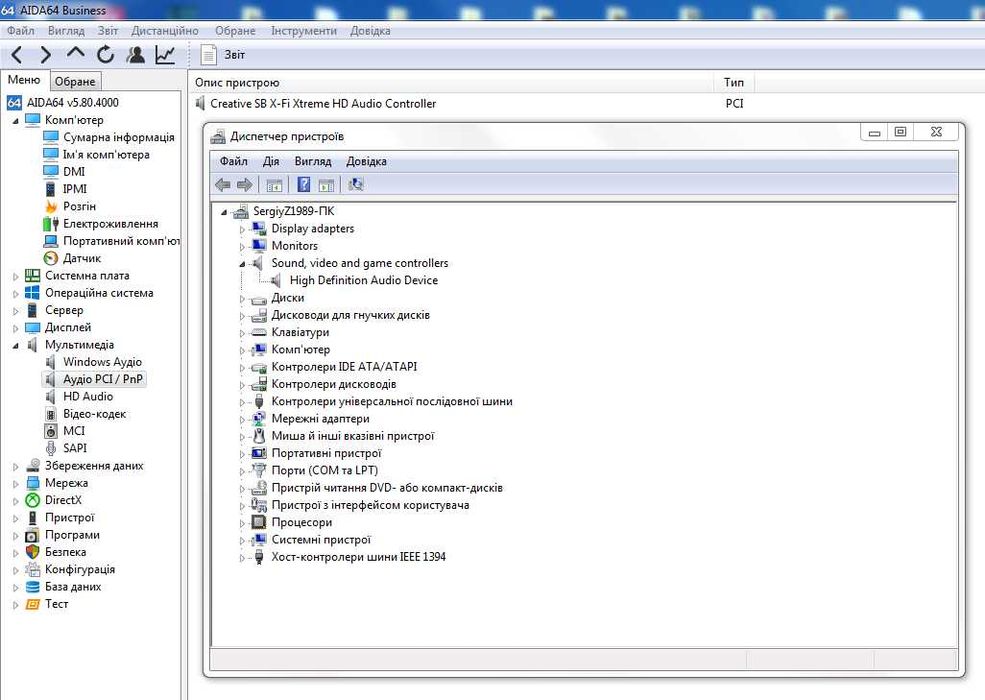Expand Monitors in Device Manager

click(242, 247)
